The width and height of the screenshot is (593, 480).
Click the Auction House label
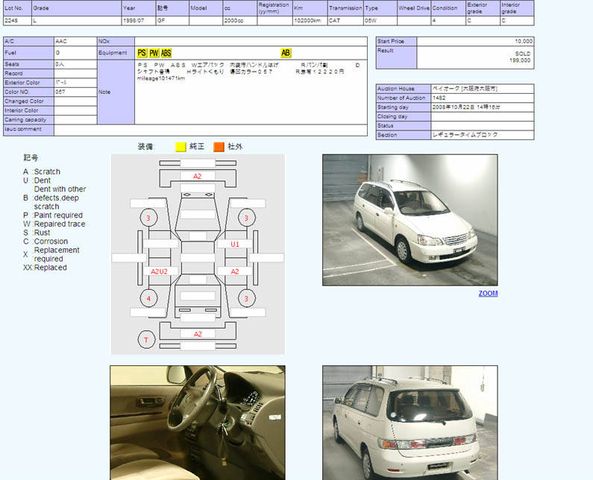(404, 89)
